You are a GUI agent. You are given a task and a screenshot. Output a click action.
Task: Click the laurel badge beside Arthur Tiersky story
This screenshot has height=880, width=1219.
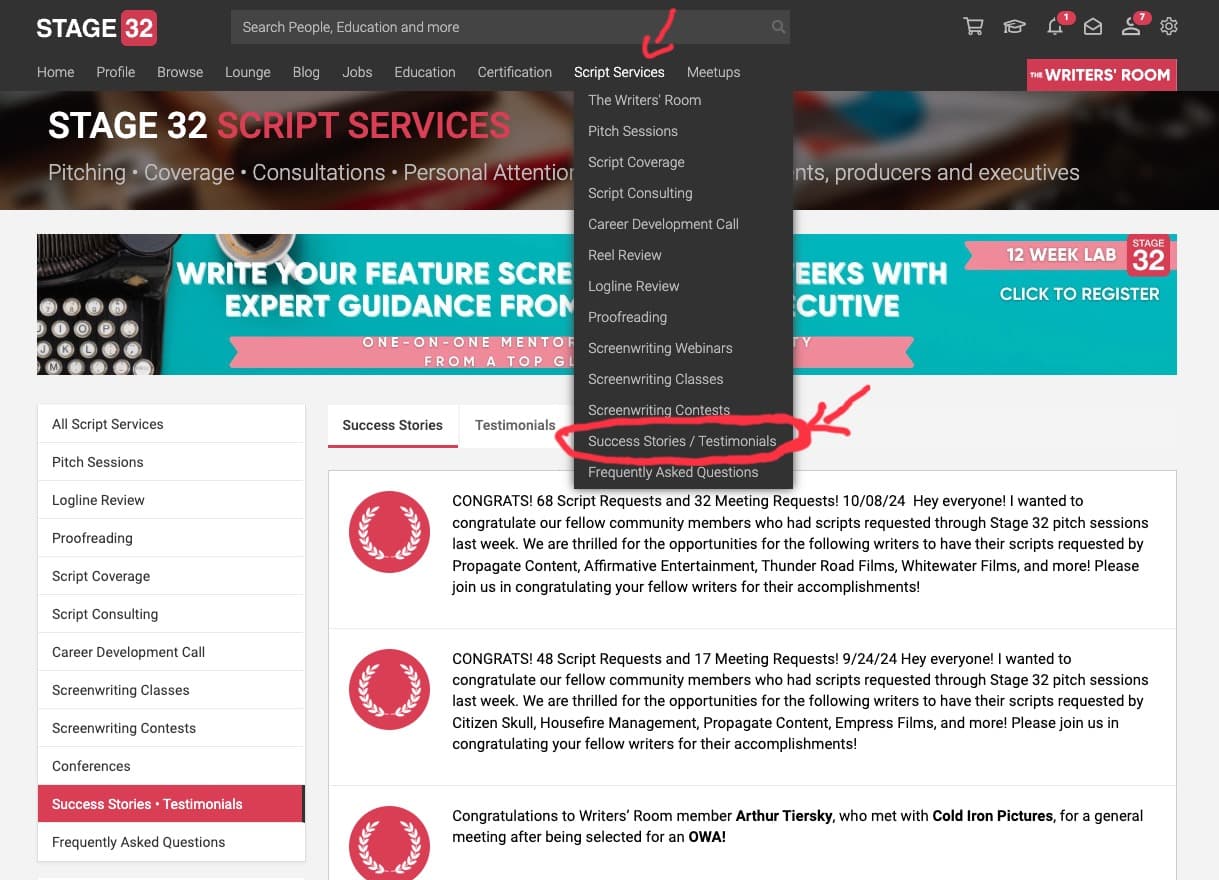389,846
